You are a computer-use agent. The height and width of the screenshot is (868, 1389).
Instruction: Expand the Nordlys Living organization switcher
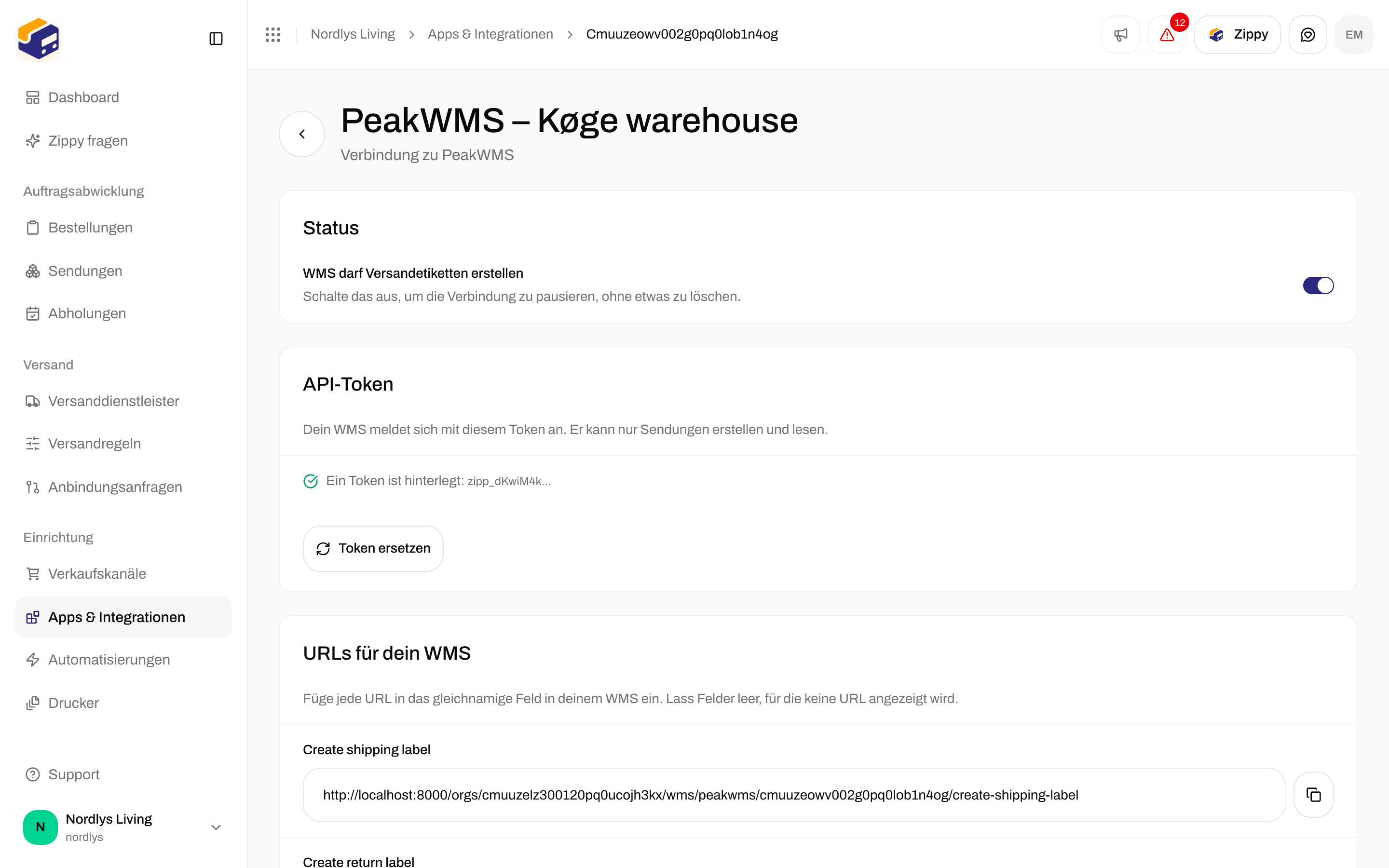click(123, 827)
